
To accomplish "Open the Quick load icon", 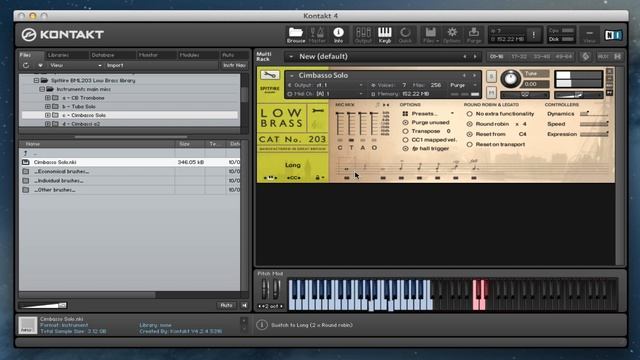I will tap(405, 35).
